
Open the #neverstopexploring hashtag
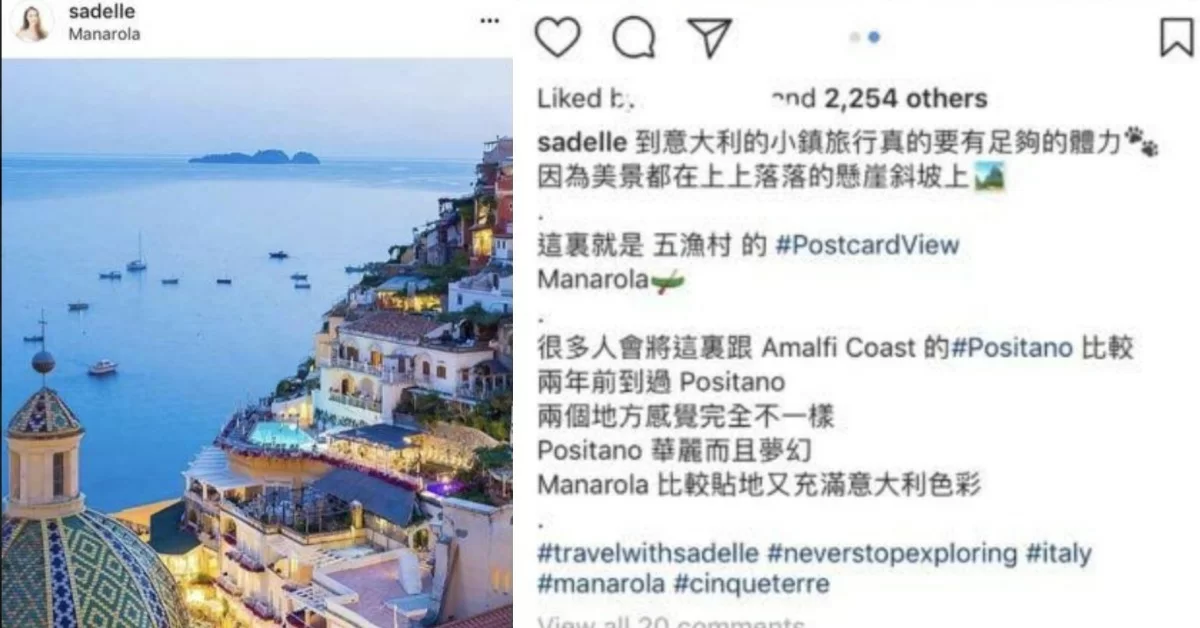point(892,553)
